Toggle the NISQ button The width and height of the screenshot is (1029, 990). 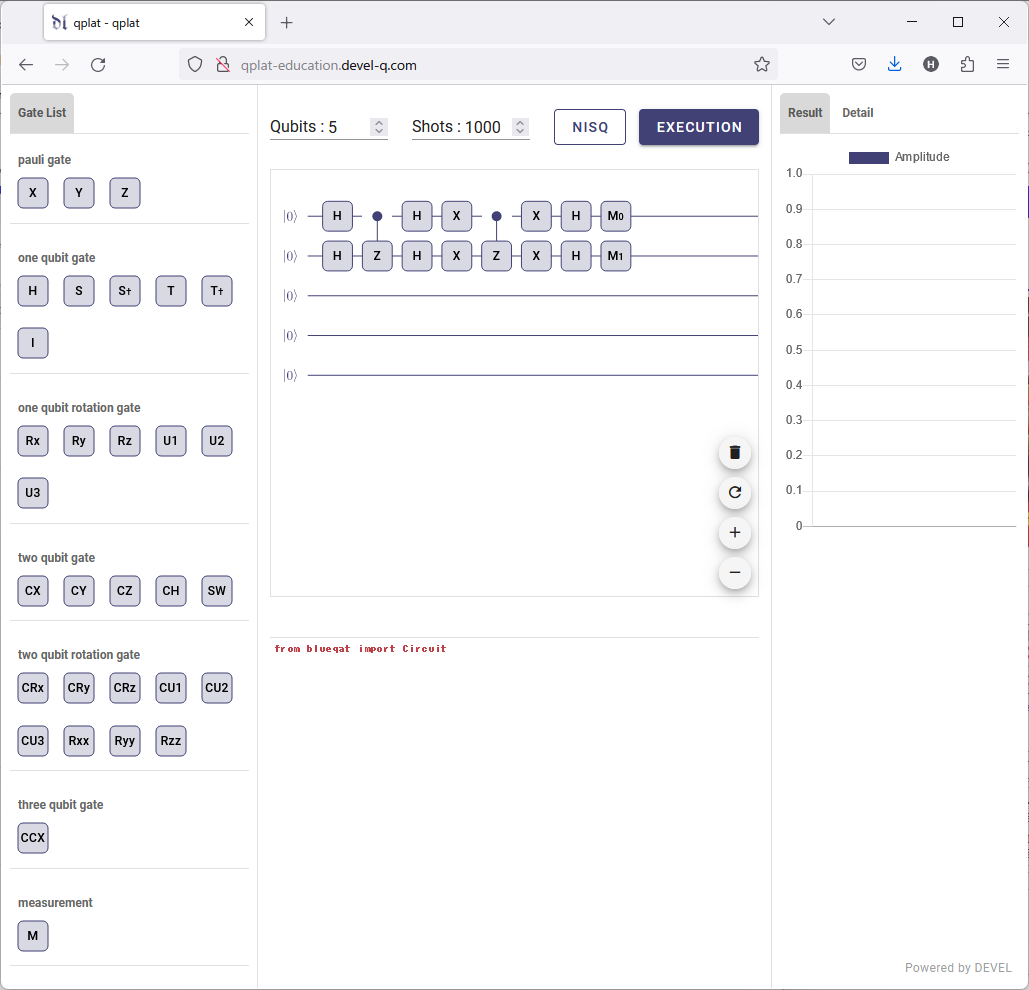click(x=590, y=127)
